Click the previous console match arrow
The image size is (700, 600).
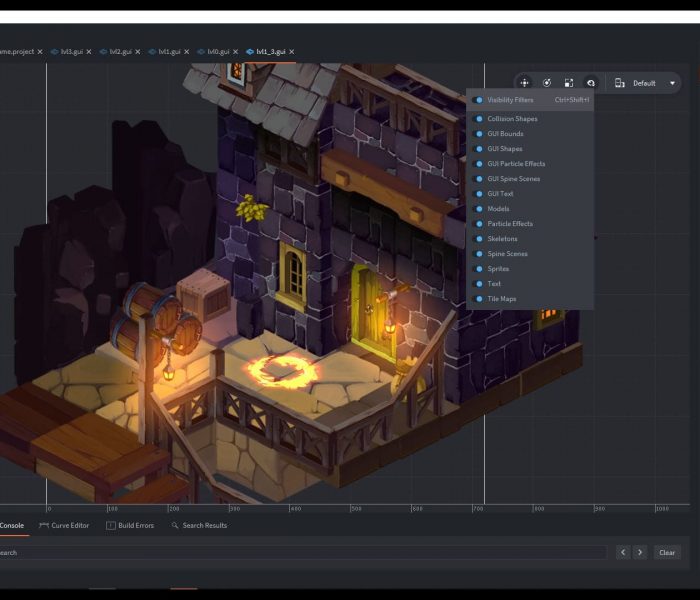click(623, 552)
